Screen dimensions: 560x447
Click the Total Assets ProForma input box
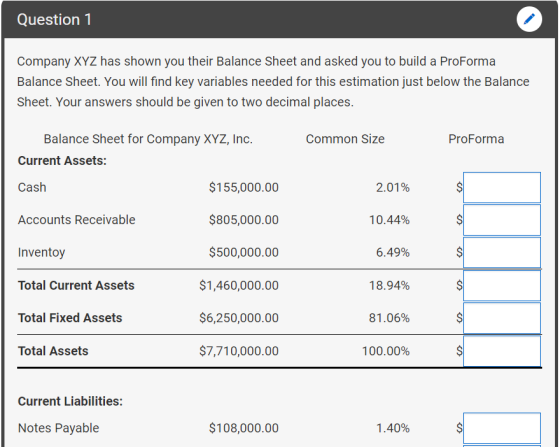click(502, 351)
